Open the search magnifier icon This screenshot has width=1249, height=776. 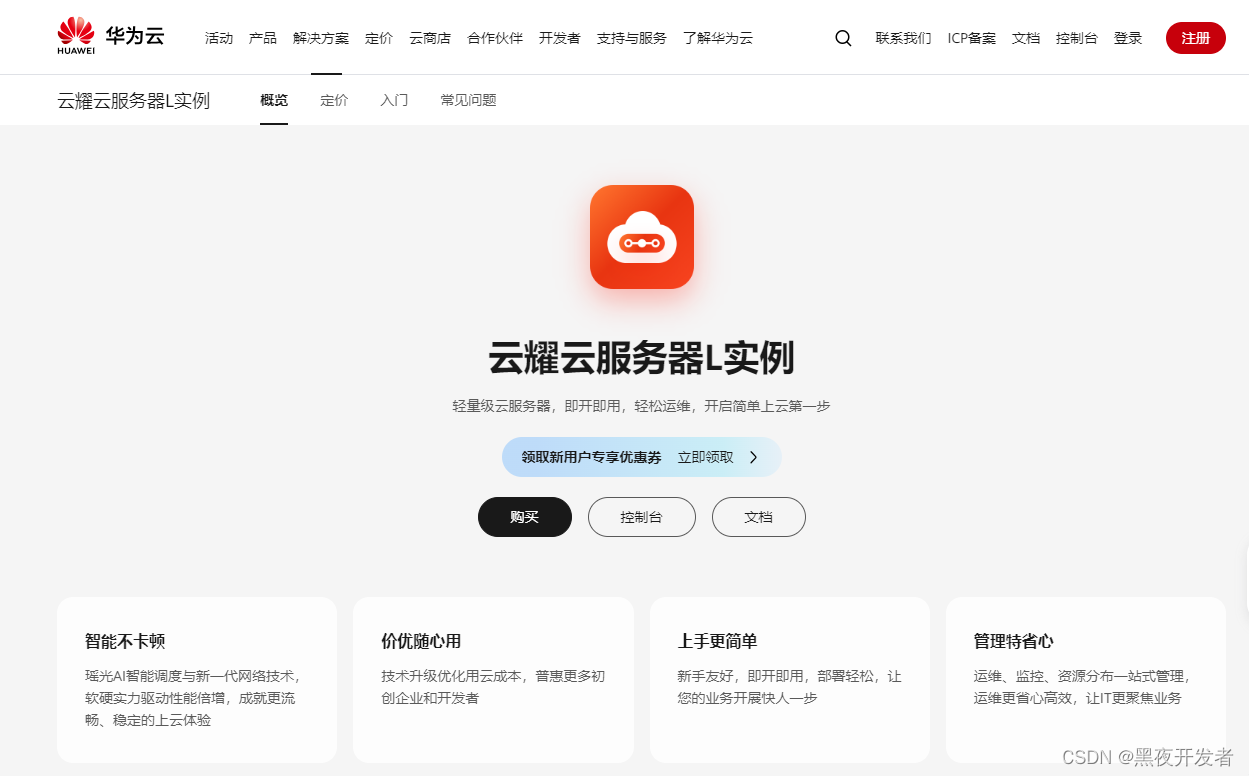point(843,38)
